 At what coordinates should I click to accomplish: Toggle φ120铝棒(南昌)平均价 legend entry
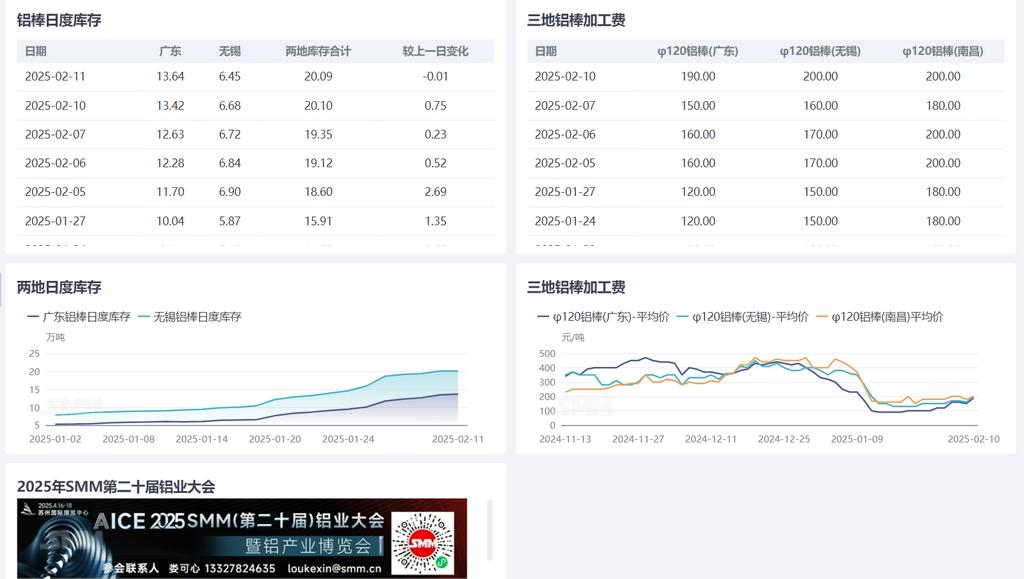tap(879, 316)
